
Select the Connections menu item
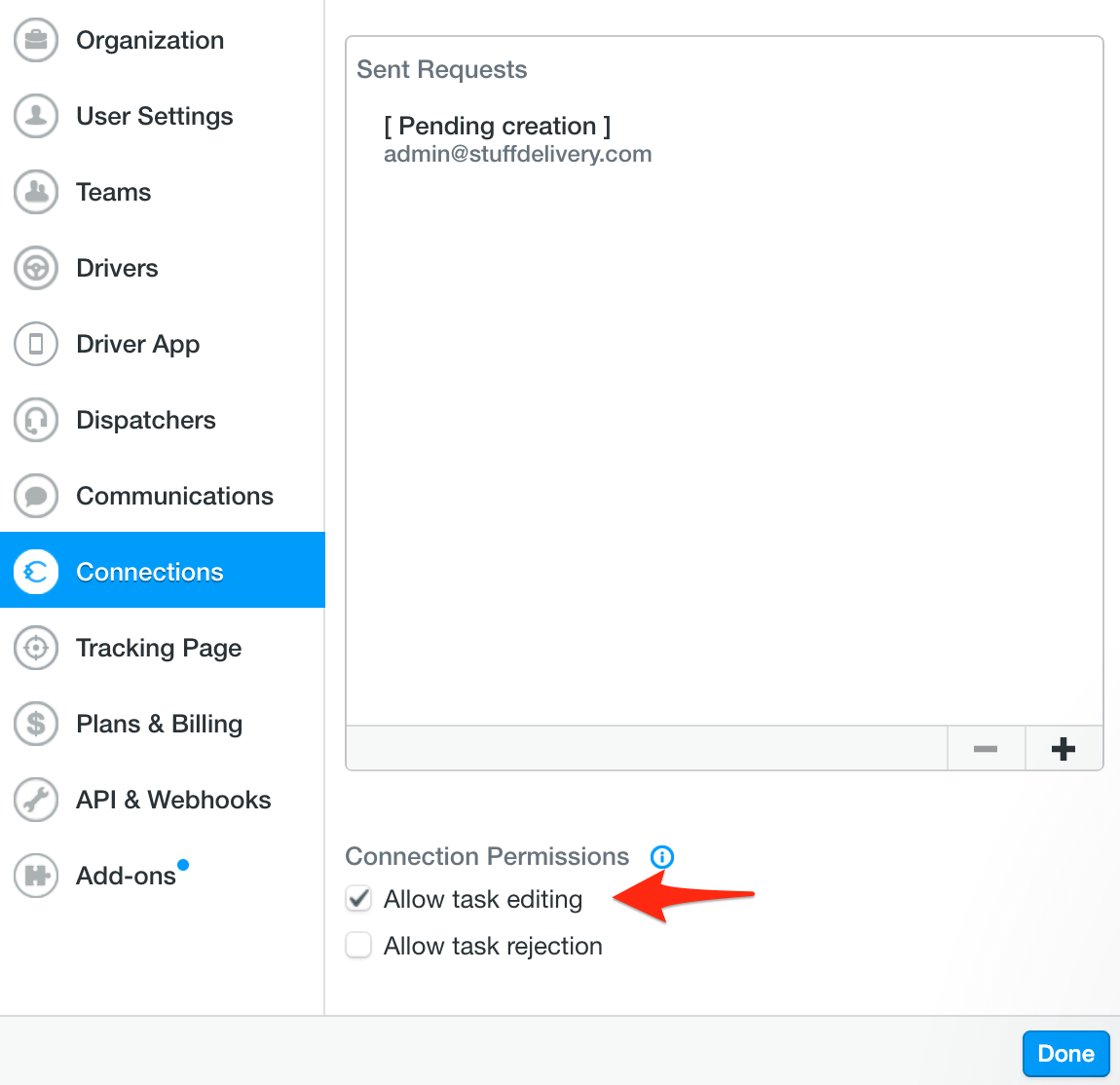(162, 570)
